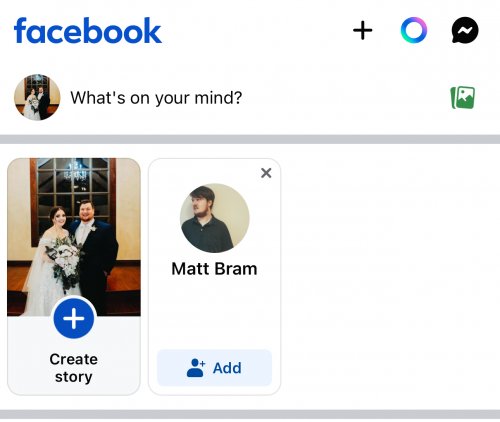The width and height of the screenshot is (500, 422).
Task: Add Matt Bram as a friend
Action: coord(214,368)
